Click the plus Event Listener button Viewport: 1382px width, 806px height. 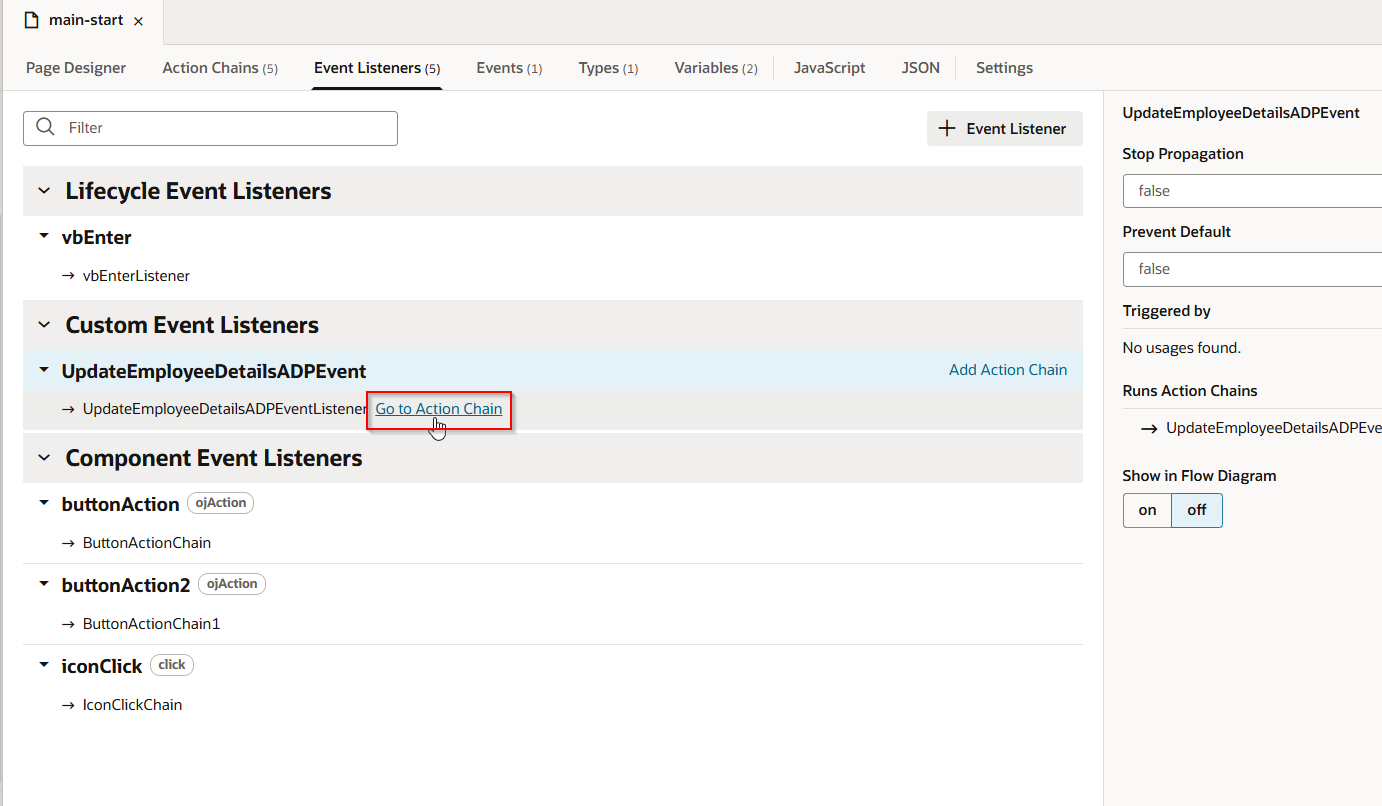click(x=1004, y=128)
